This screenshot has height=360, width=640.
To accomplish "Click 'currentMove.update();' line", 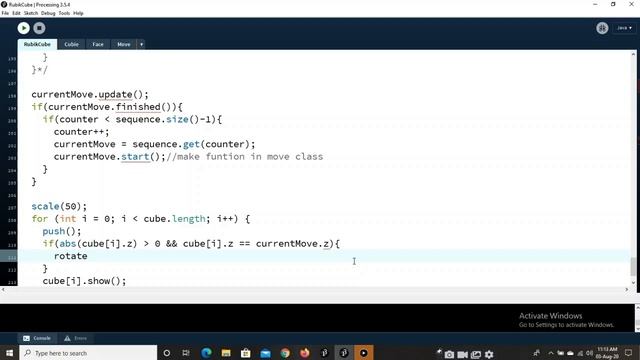I will (x=90, y=94).
